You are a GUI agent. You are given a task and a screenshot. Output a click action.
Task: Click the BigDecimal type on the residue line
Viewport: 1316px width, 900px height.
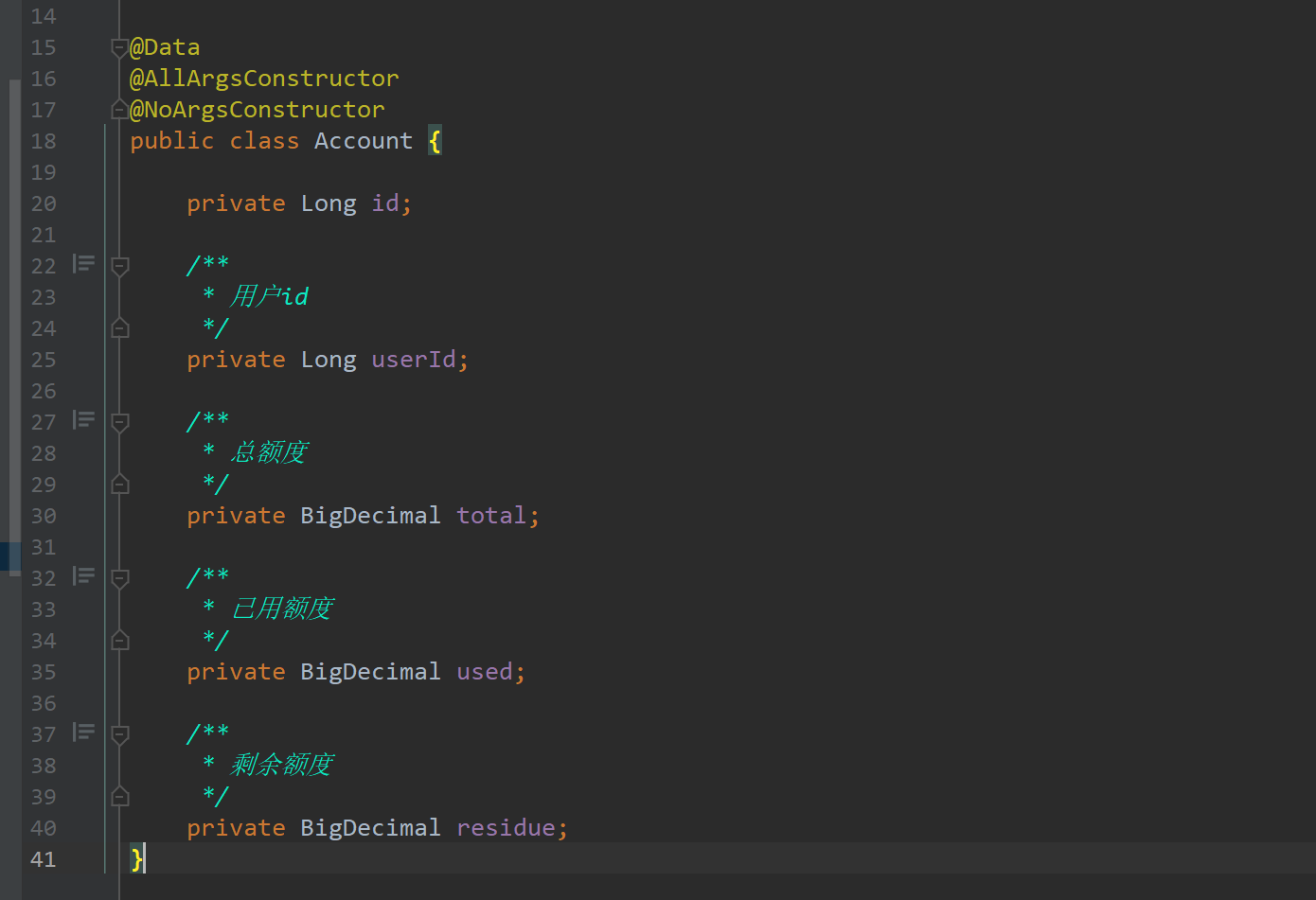coord(370,828)
